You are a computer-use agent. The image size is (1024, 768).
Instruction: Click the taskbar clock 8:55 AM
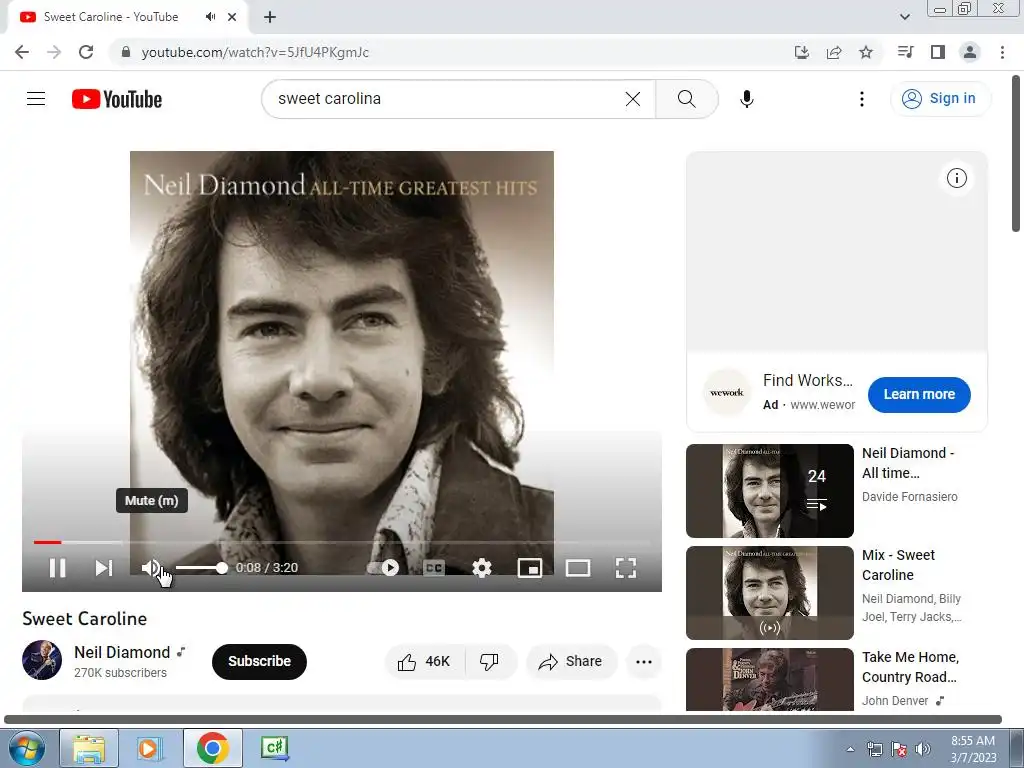pyautogui.click(x=972, y=741)
